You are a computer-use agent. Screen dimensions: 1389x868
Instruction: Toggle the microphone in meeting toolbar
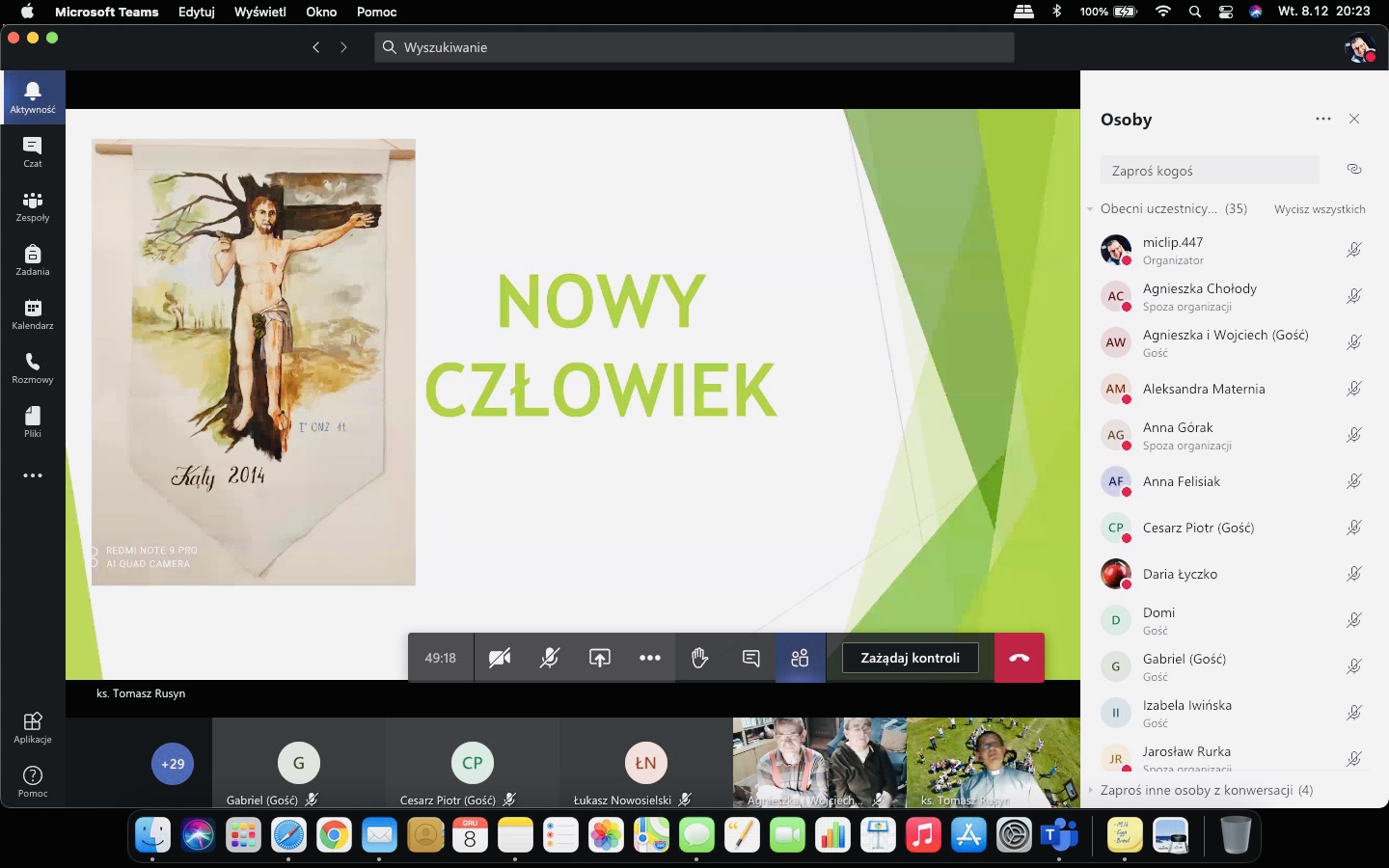550,658
